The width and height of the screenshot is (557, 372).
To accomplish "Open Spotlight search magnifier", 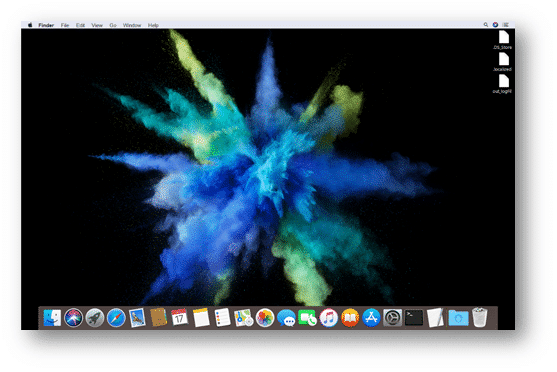I will [x=486, y=25].
